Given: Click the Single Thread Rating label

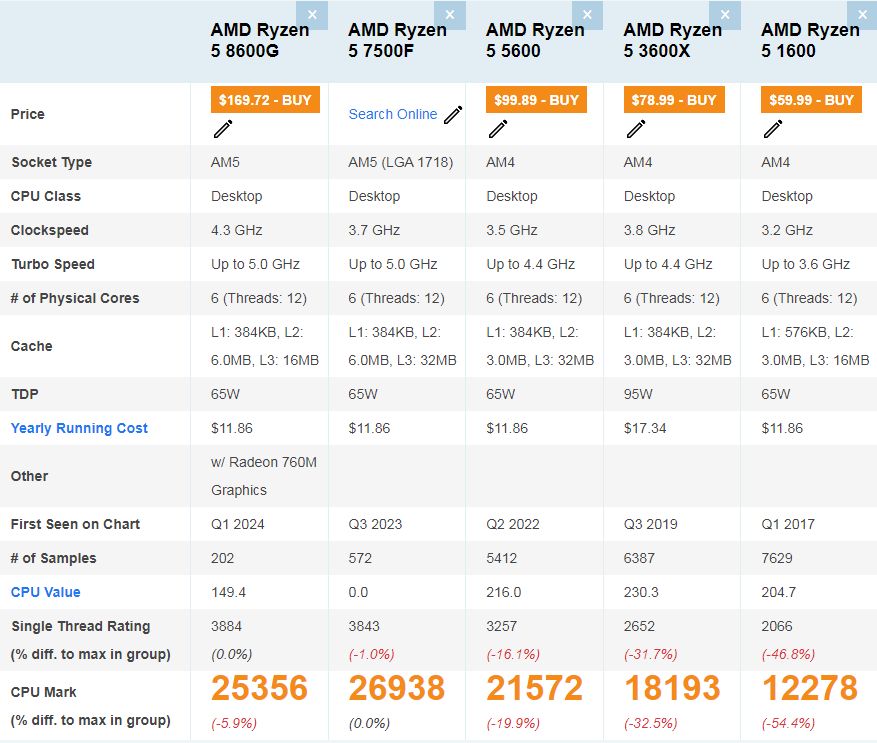Looking at the screenshot, I should click(x=81, y=626).
